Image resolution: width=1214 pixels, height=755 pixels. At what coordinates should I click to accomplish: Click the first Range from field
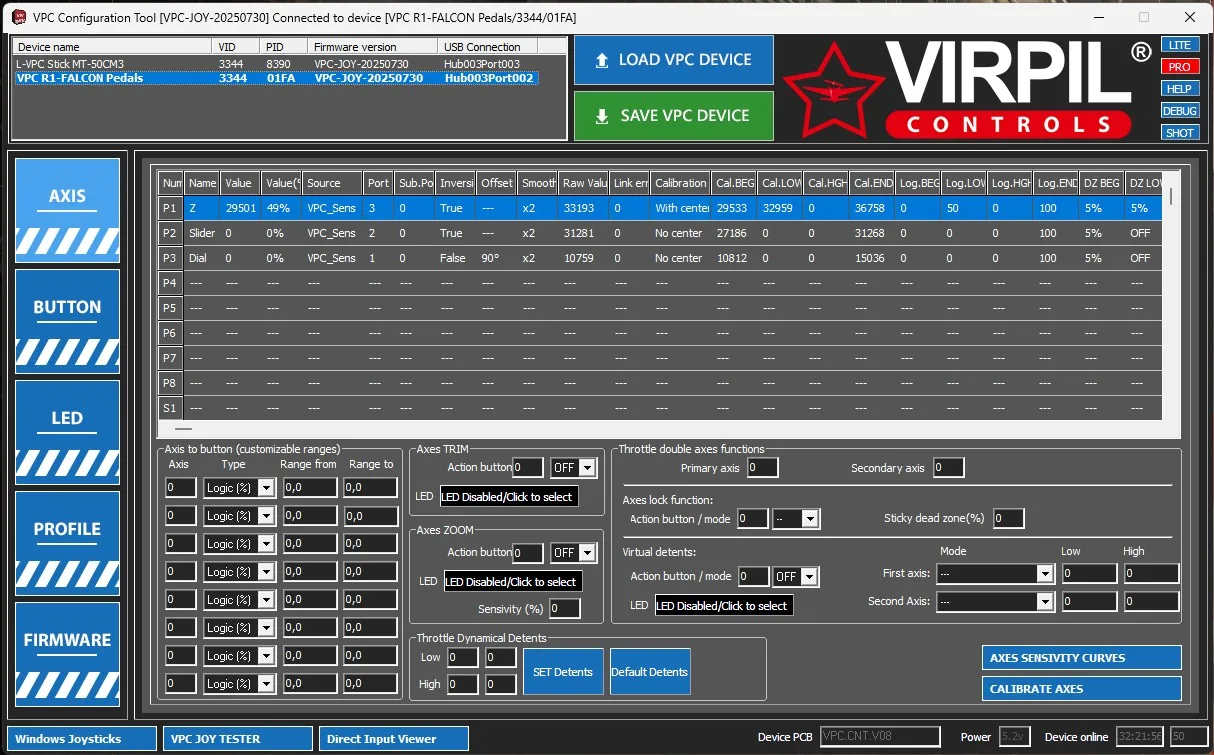point(310,488)
